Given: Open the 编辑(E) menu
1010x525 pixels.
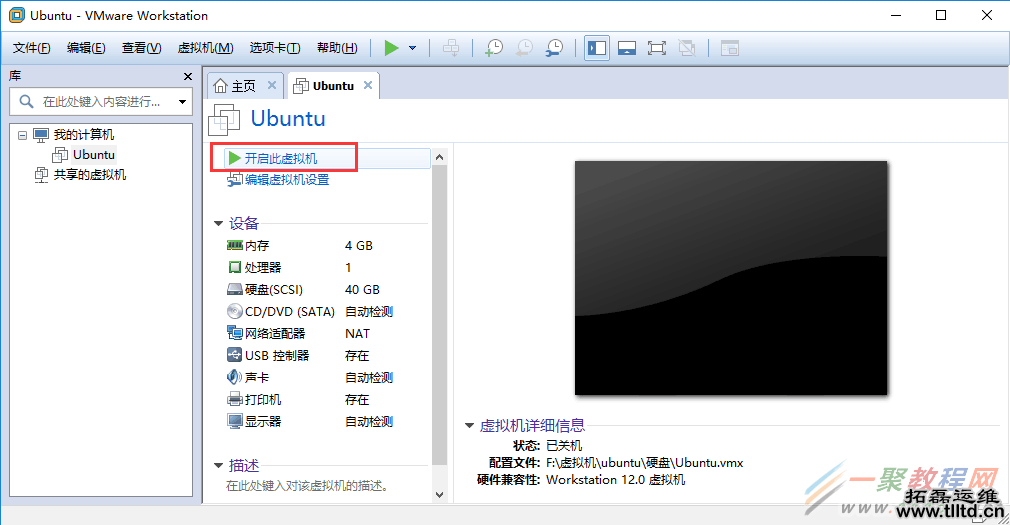Looking at the screenshot, I should pos(86,48).
